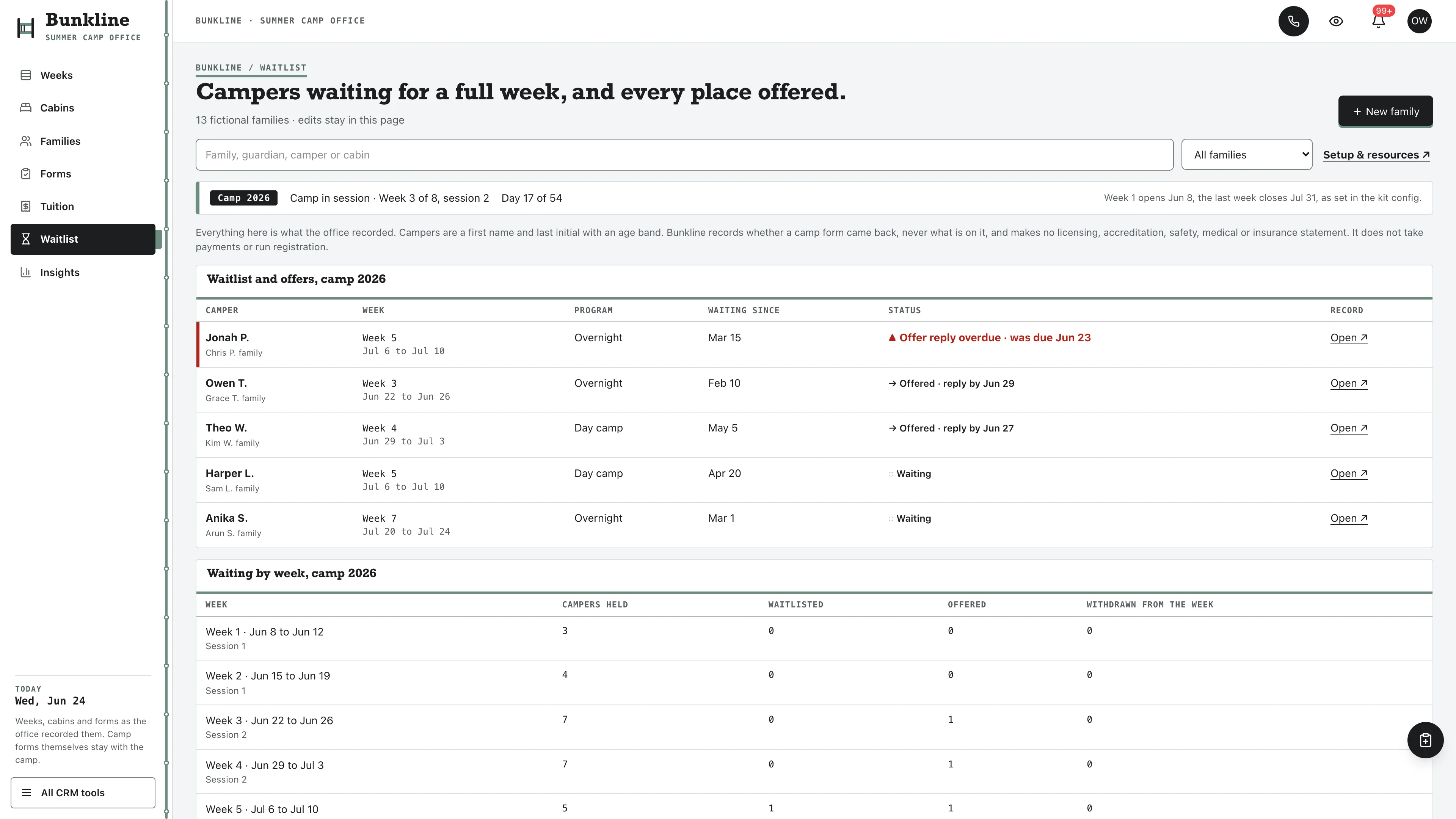Click the Insights bar chart icon
The width and height of the screenshot is (1456, 819).
click(25, 272)
